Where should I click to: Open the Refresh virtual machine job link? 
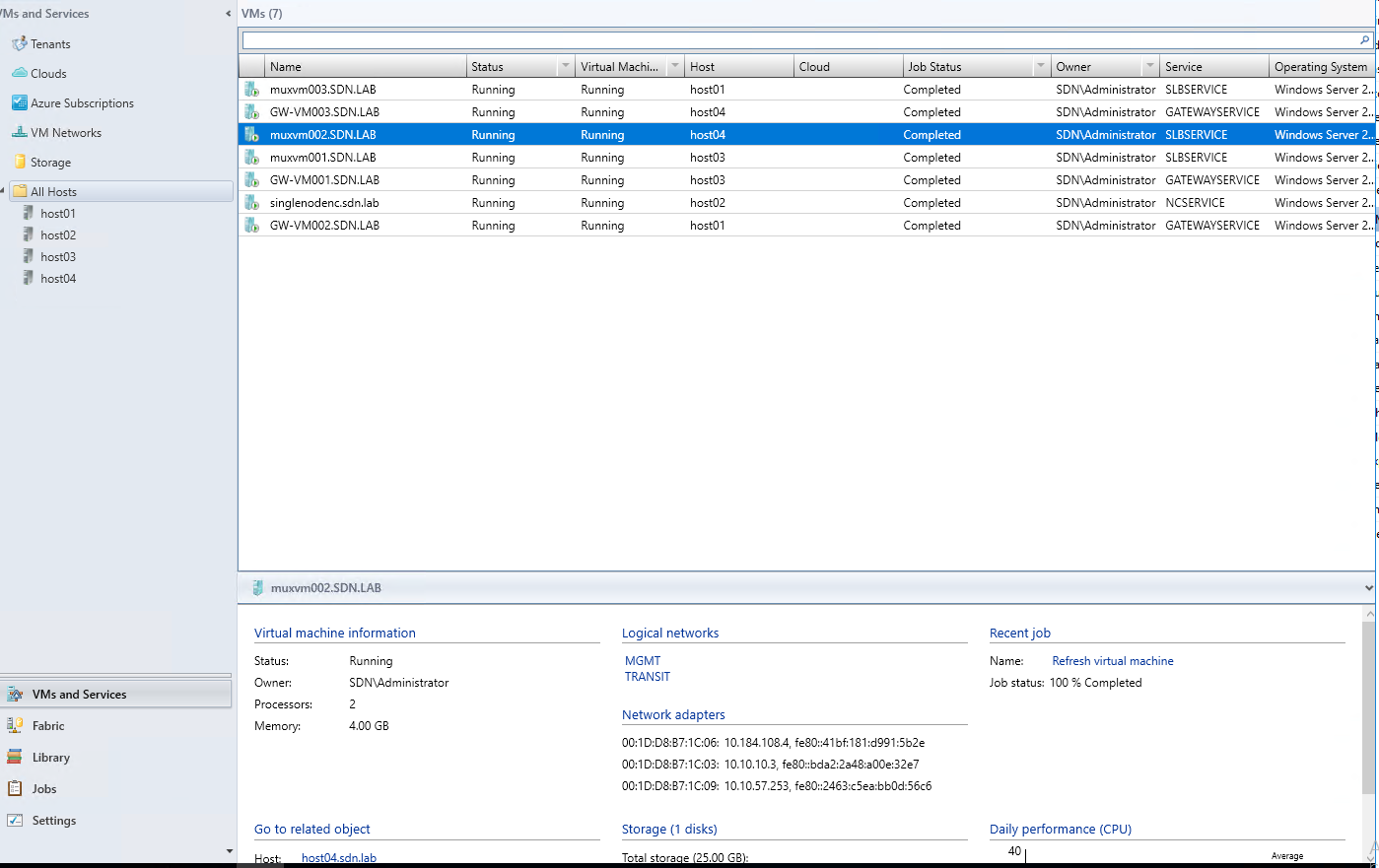[1113, 661]
